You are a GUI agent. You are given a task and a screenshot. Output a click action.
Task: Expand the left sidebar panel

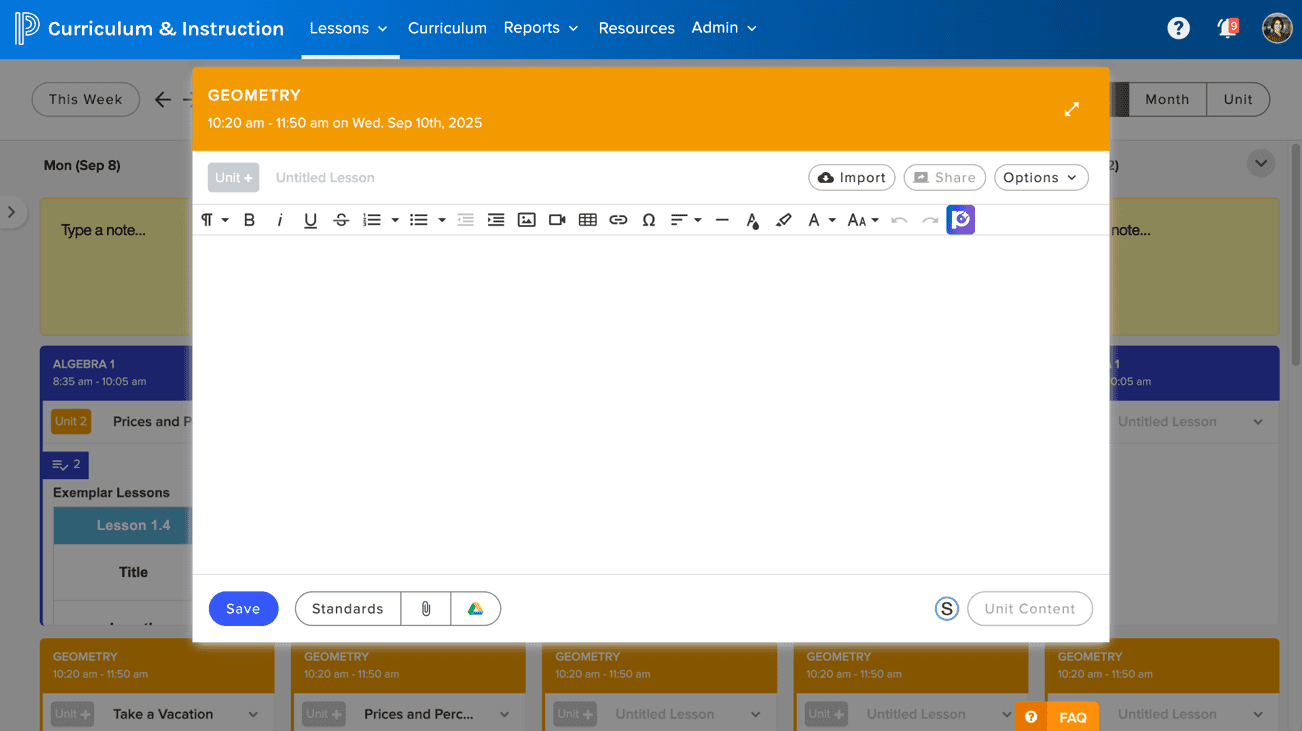[x=11, y=212]
